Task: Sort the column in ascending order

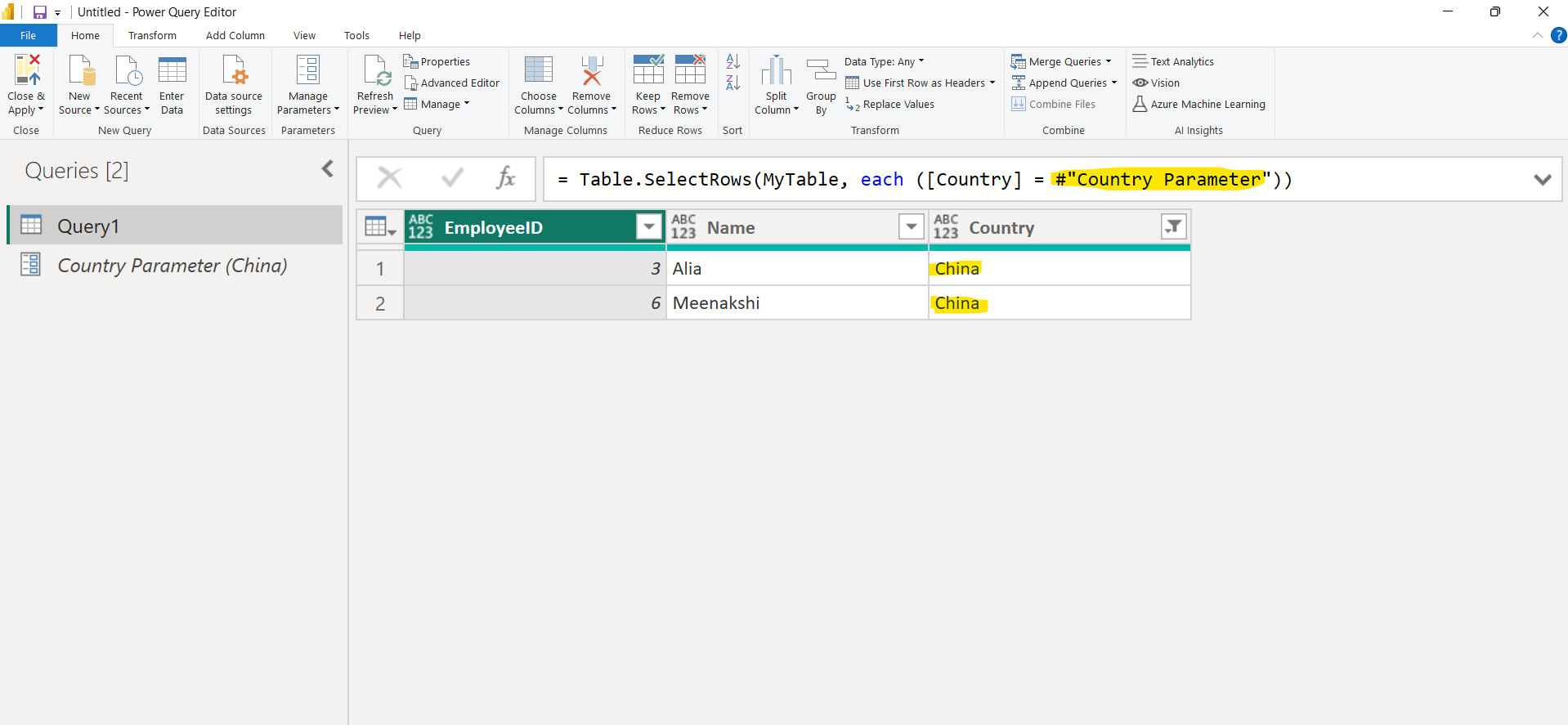Action: pos(732,61)
